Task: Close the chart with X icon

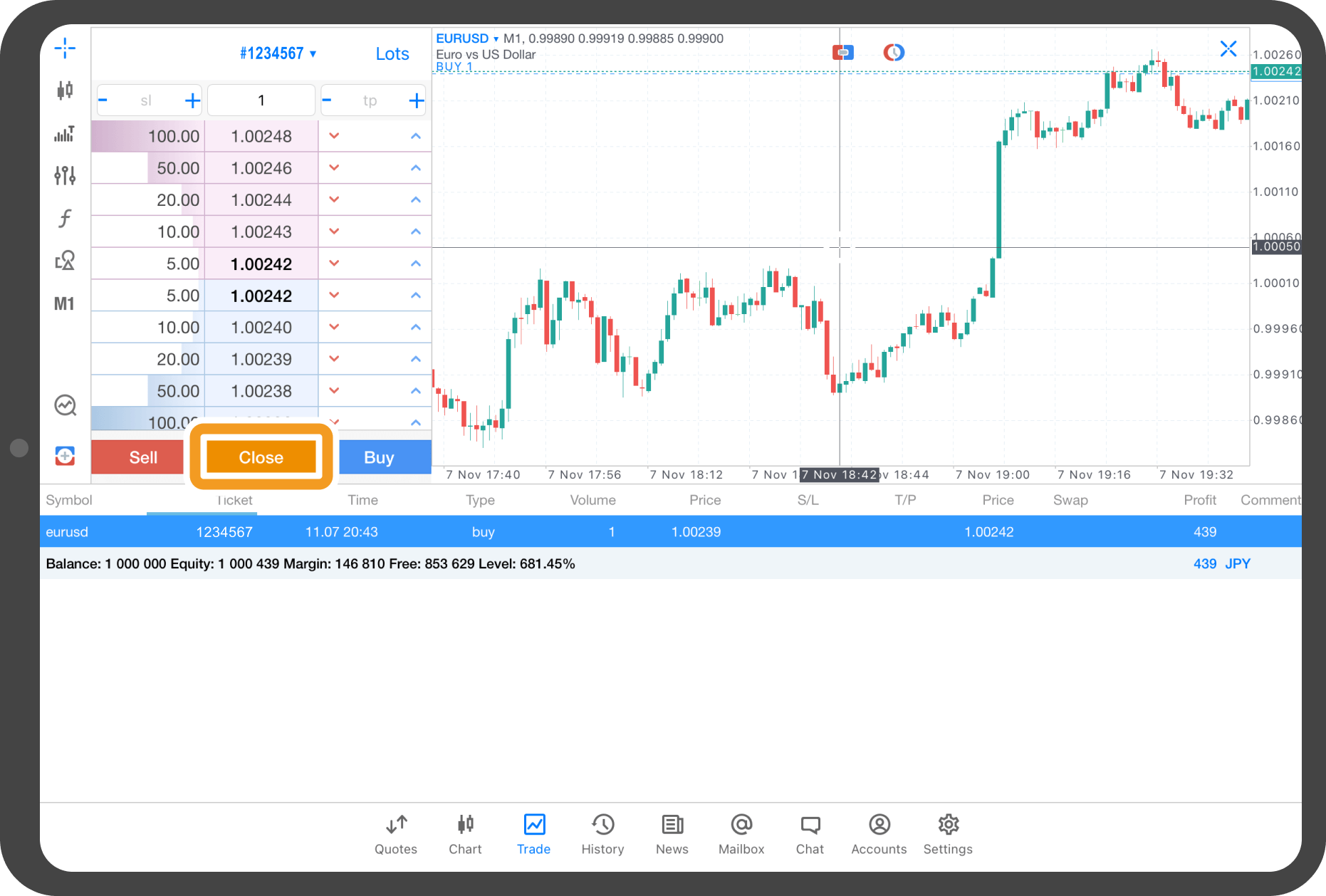Action: tap(1228, 49)
